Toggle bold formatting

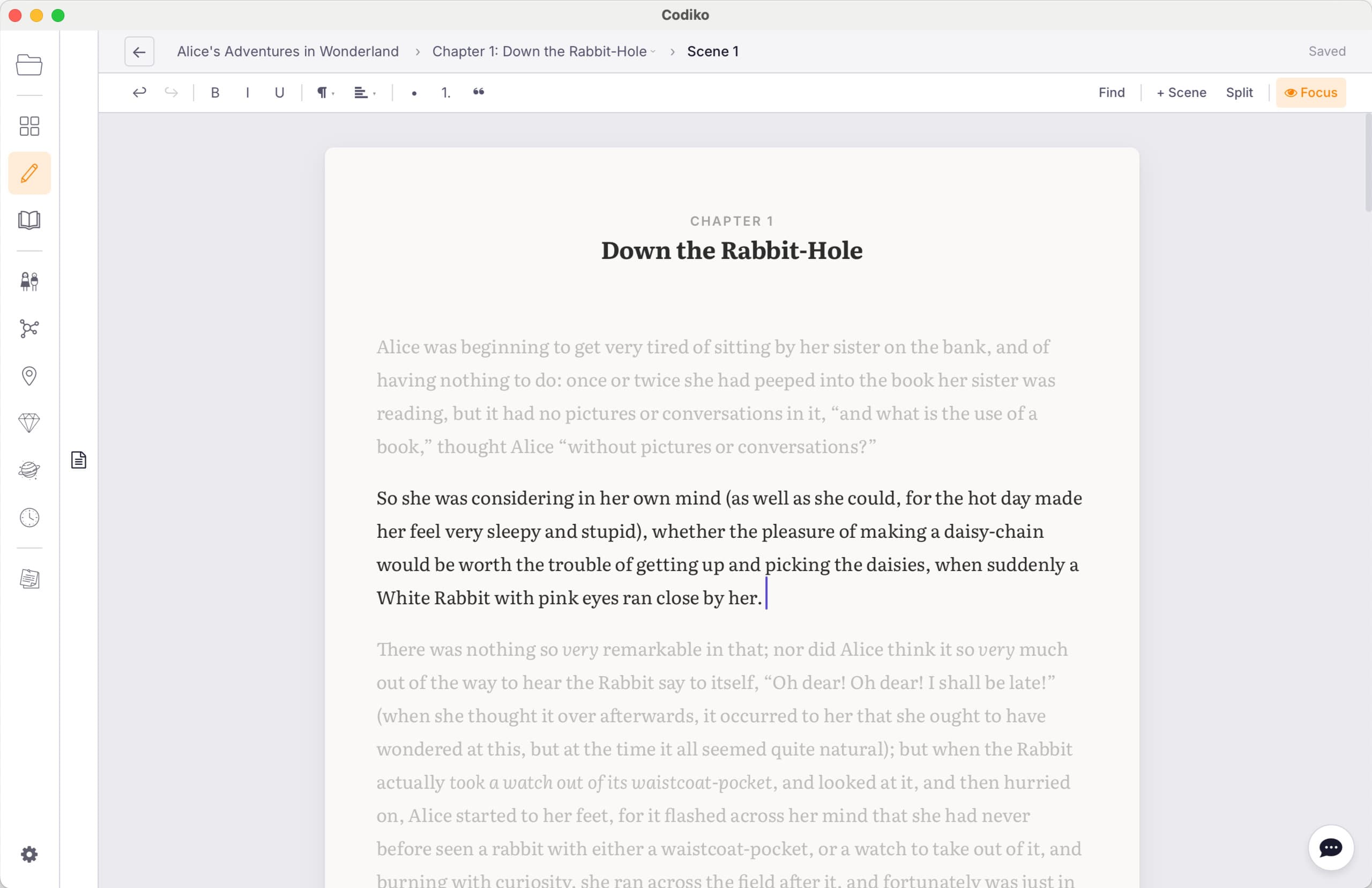pos(215,92)
